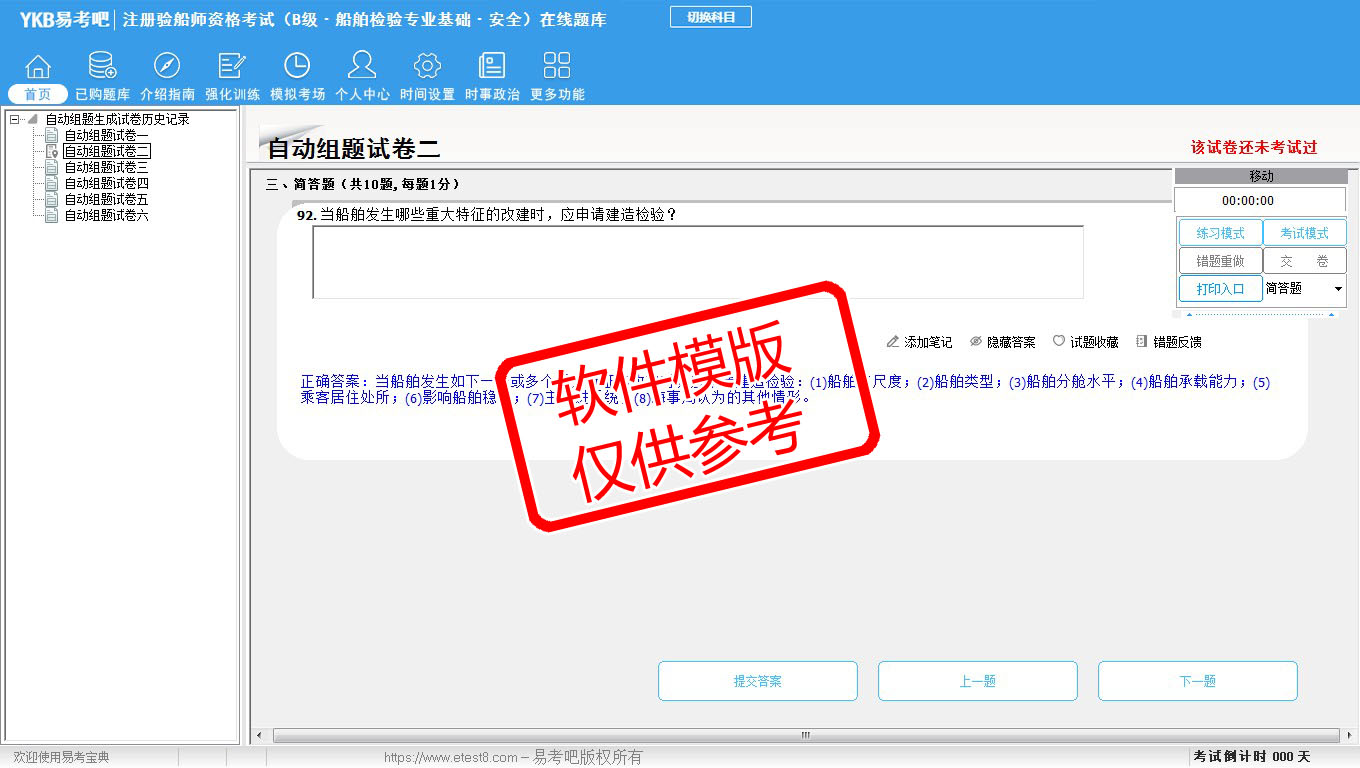
Task: Click the 提交答案 submit button
Action: (x=757, y=681)
